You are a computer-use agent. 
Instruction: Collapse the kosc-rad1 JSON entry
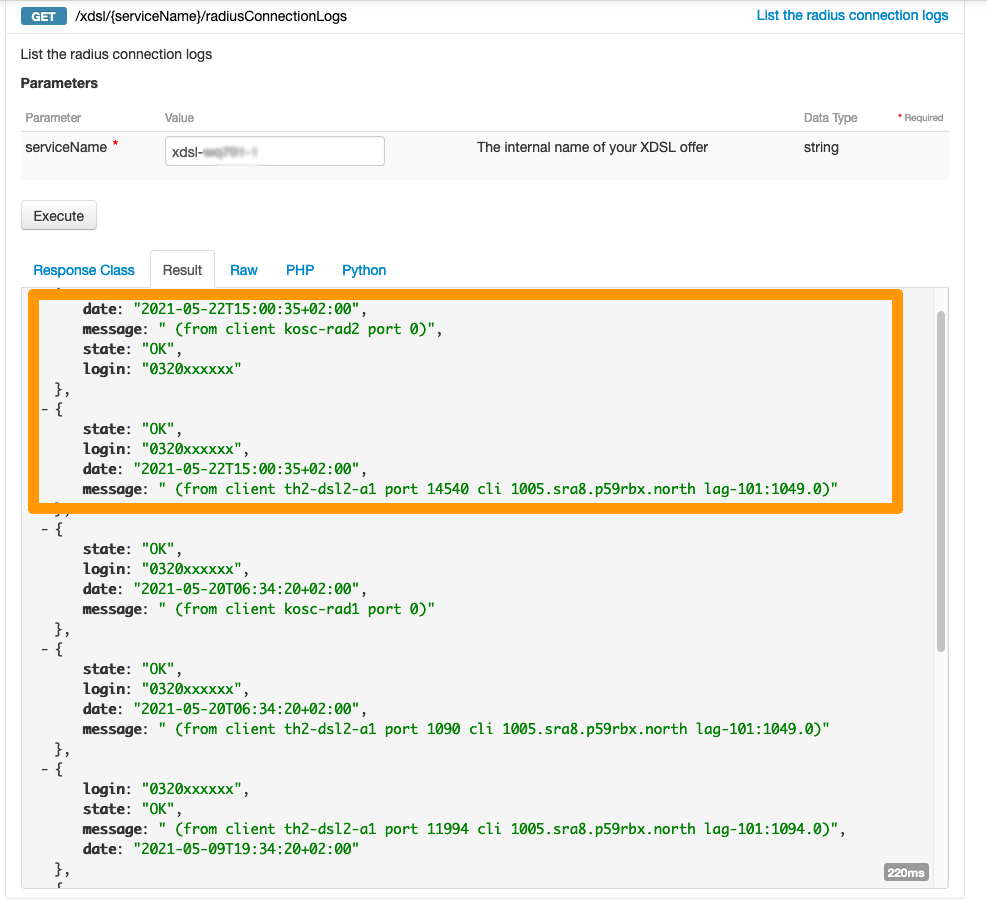[x=45, y=529]
